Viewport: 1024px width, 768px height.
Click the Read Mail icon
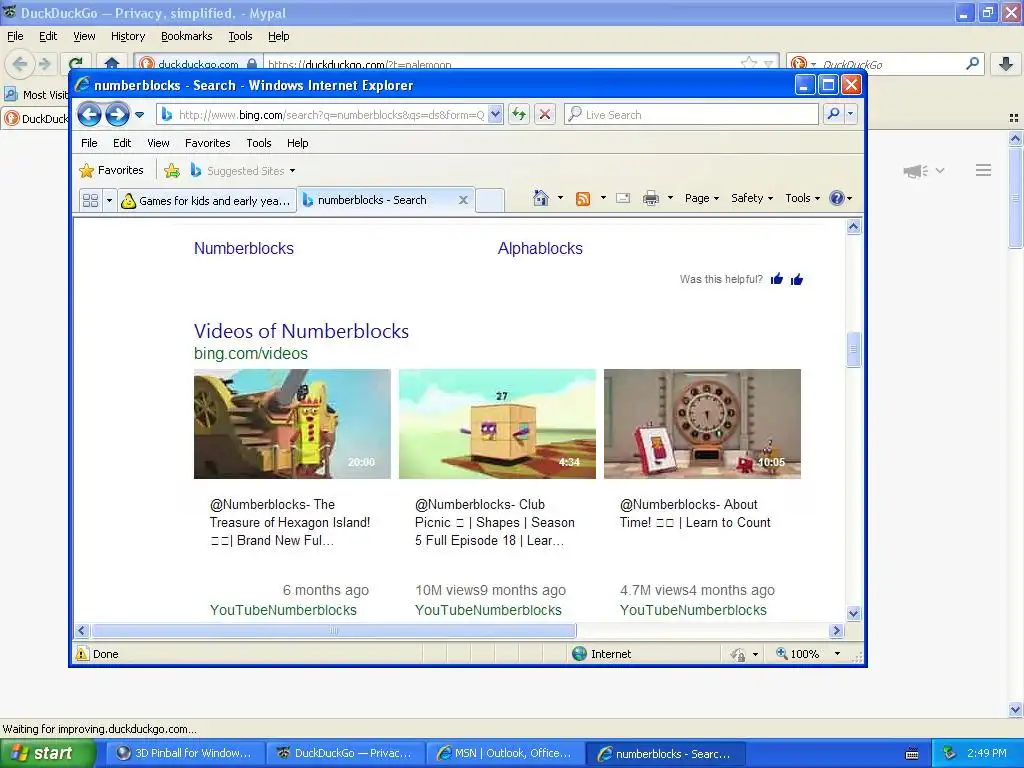tap(623, 198)
